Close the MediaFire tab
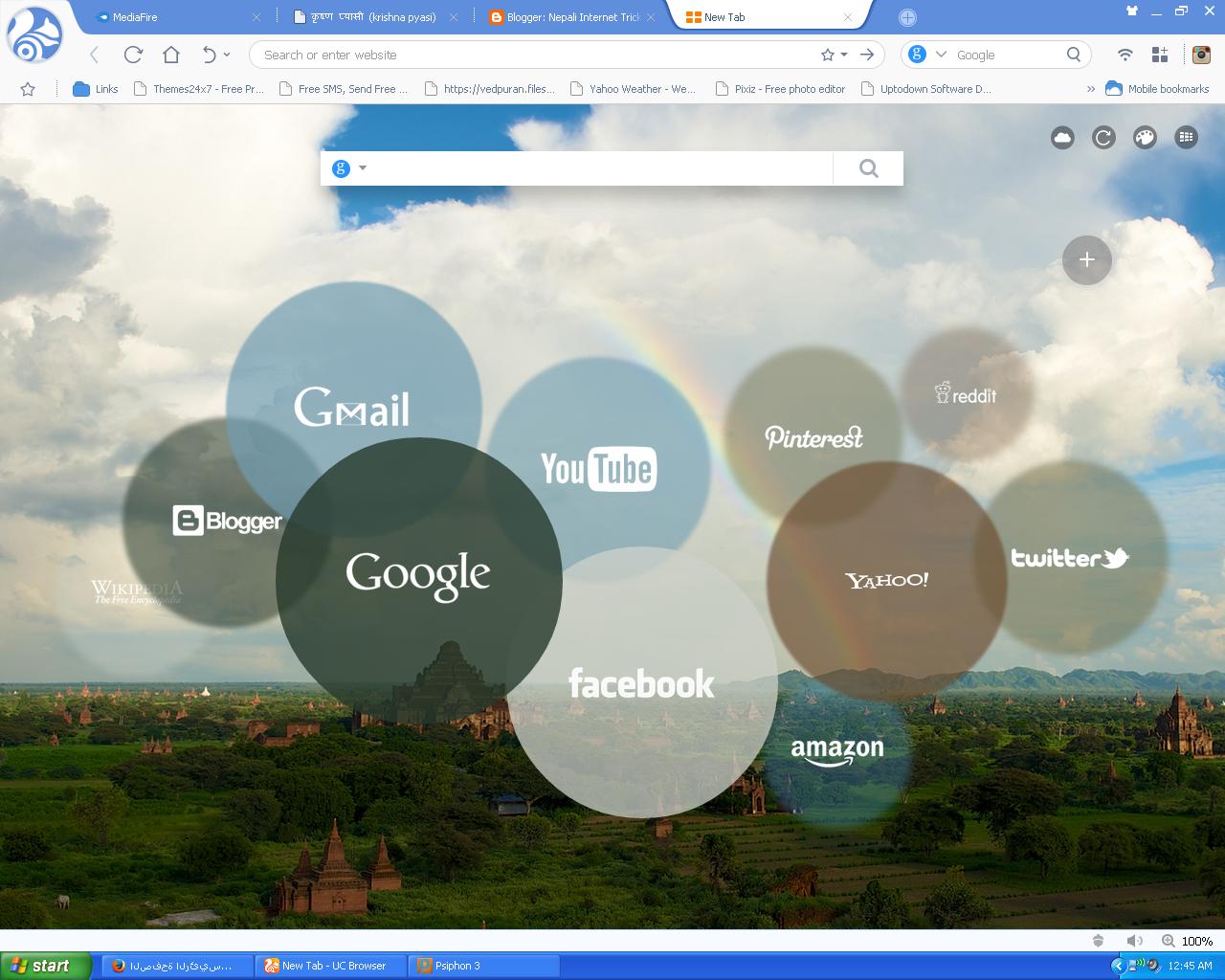The height and width of the screenshot is (980, 1225). point(256,17)
